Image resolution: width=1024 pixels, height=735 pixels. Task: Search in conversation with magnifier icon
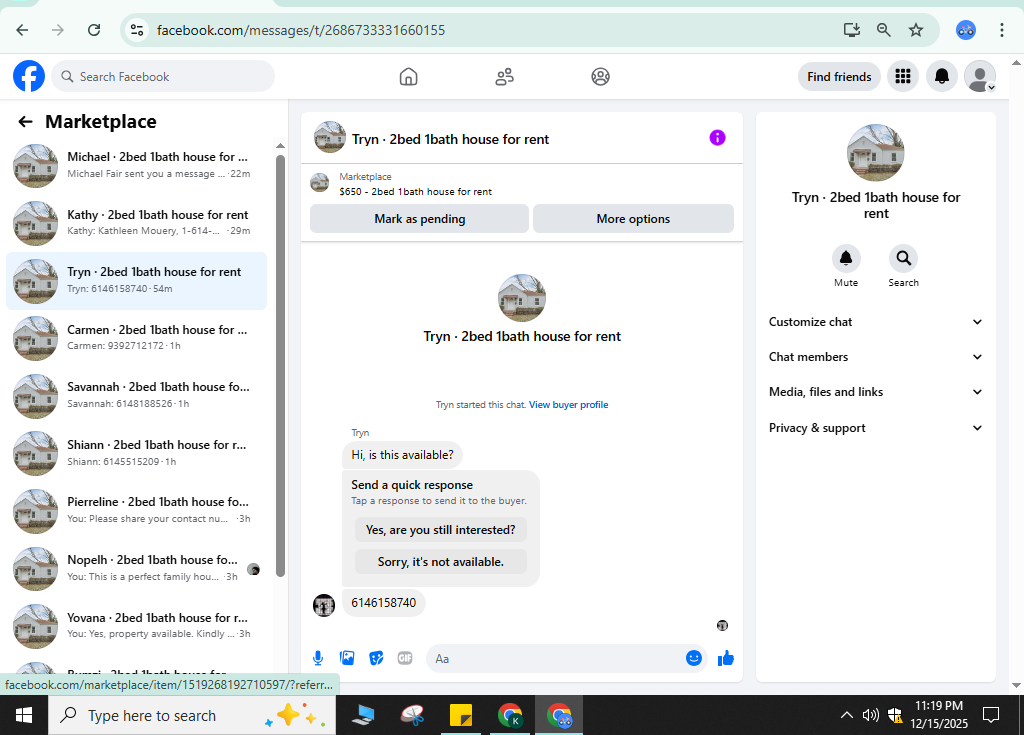(x=903, y=259)
